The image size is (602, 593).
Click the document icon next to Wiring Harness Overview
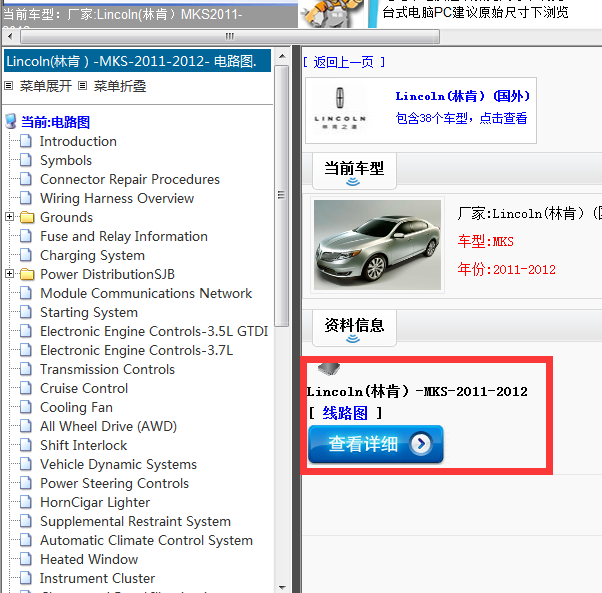[26, 198]
